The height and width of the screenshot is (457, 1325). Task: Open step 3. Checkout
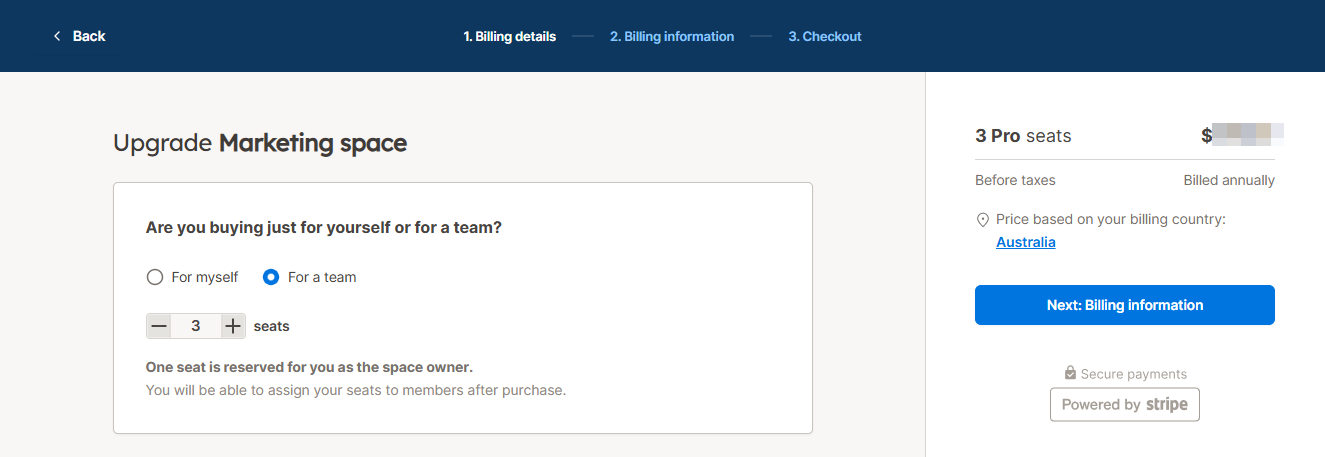tap(824, 36)
